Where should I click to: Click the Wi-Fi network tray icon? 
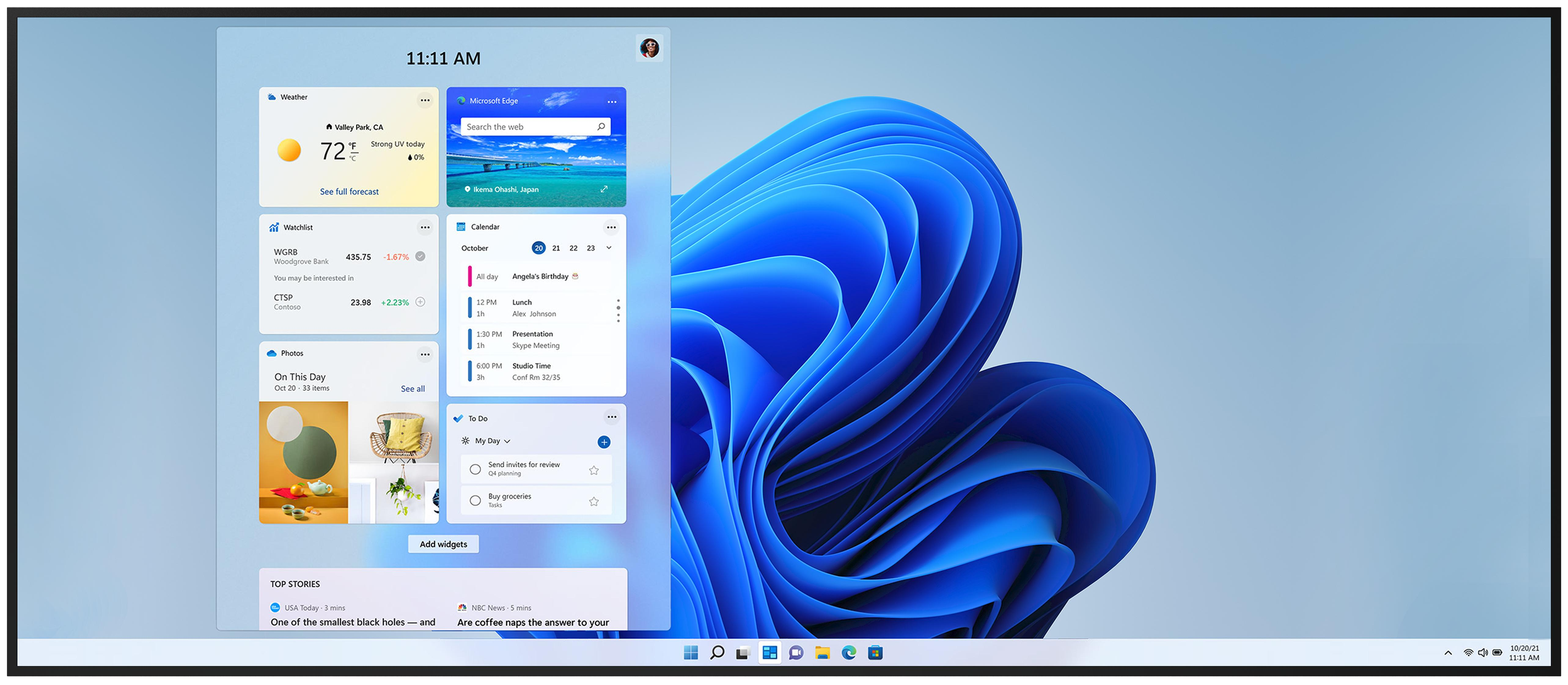click(1468, 653)
